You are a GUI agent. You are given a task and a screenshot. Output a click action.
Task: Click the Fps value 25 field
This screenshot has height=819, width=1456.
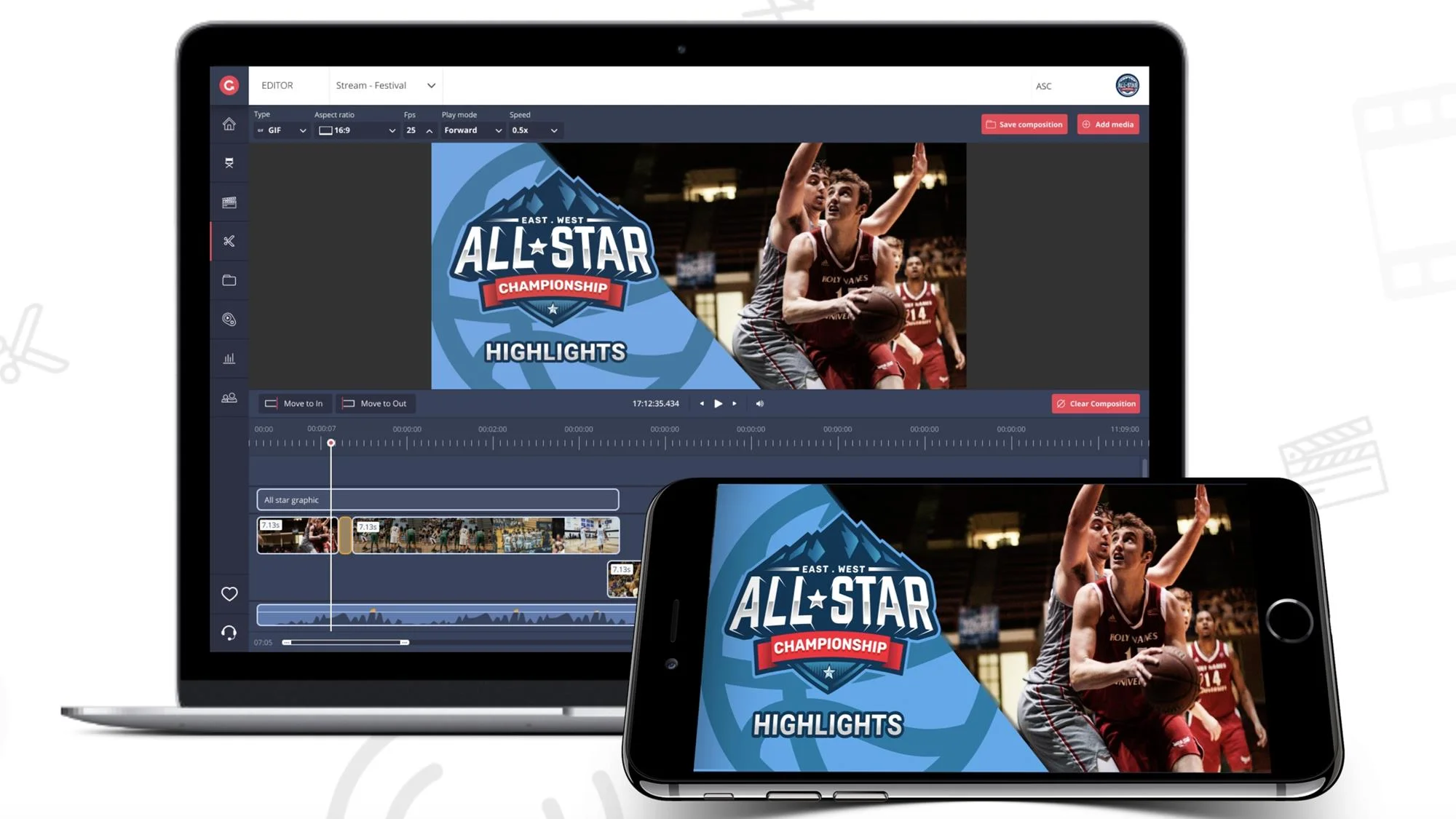point(412,130)
